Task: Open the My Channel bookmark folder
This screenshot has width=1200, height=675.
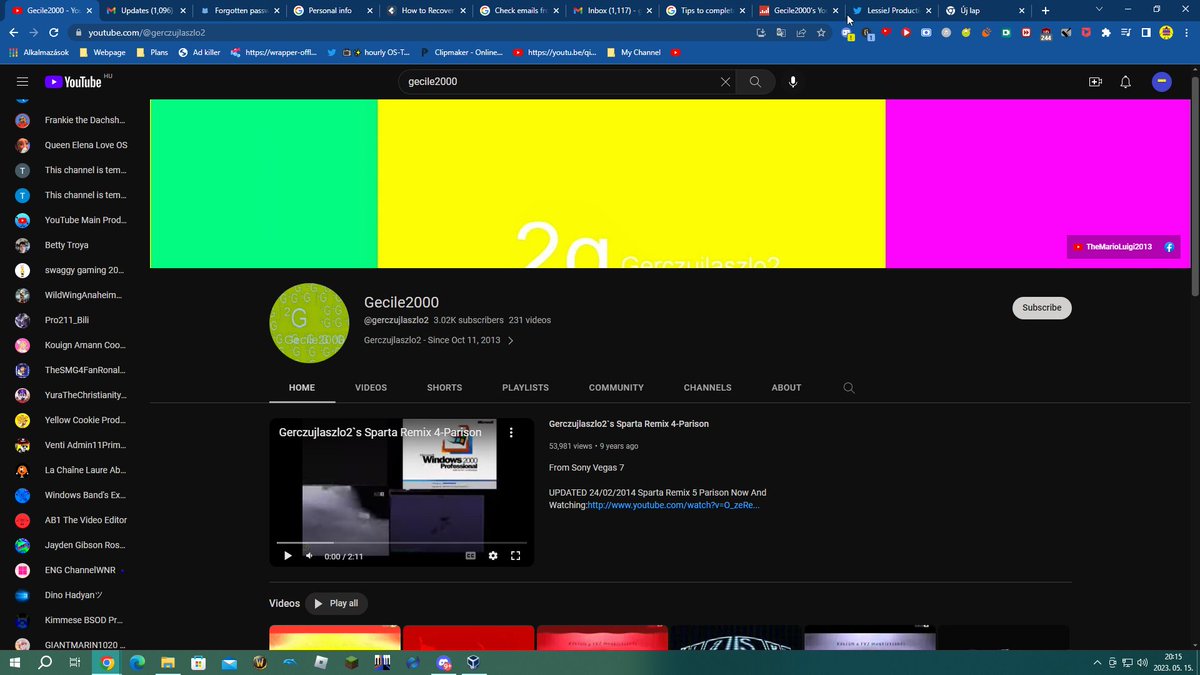Action: pyautogui.click(x=634, y=52)
